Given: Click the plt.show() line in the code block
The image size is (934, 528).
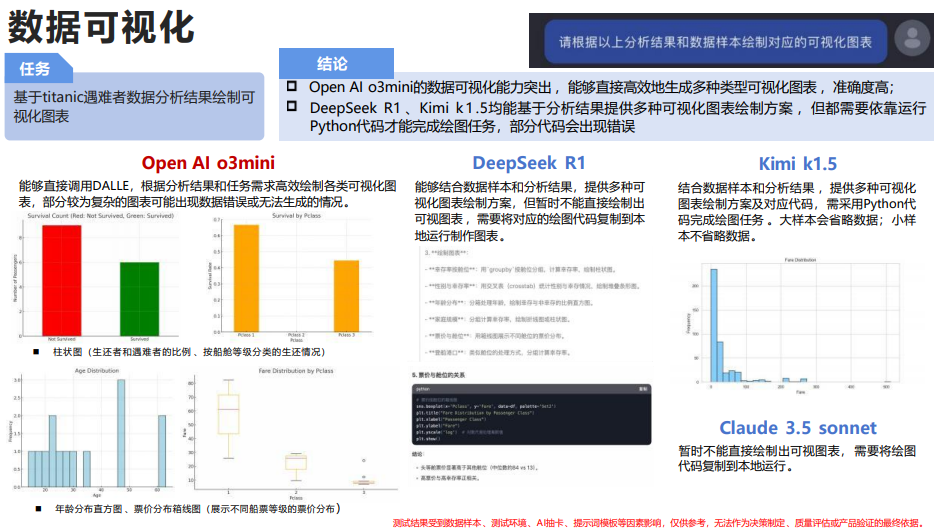Looking at the screenshot, I should point(428,439).
